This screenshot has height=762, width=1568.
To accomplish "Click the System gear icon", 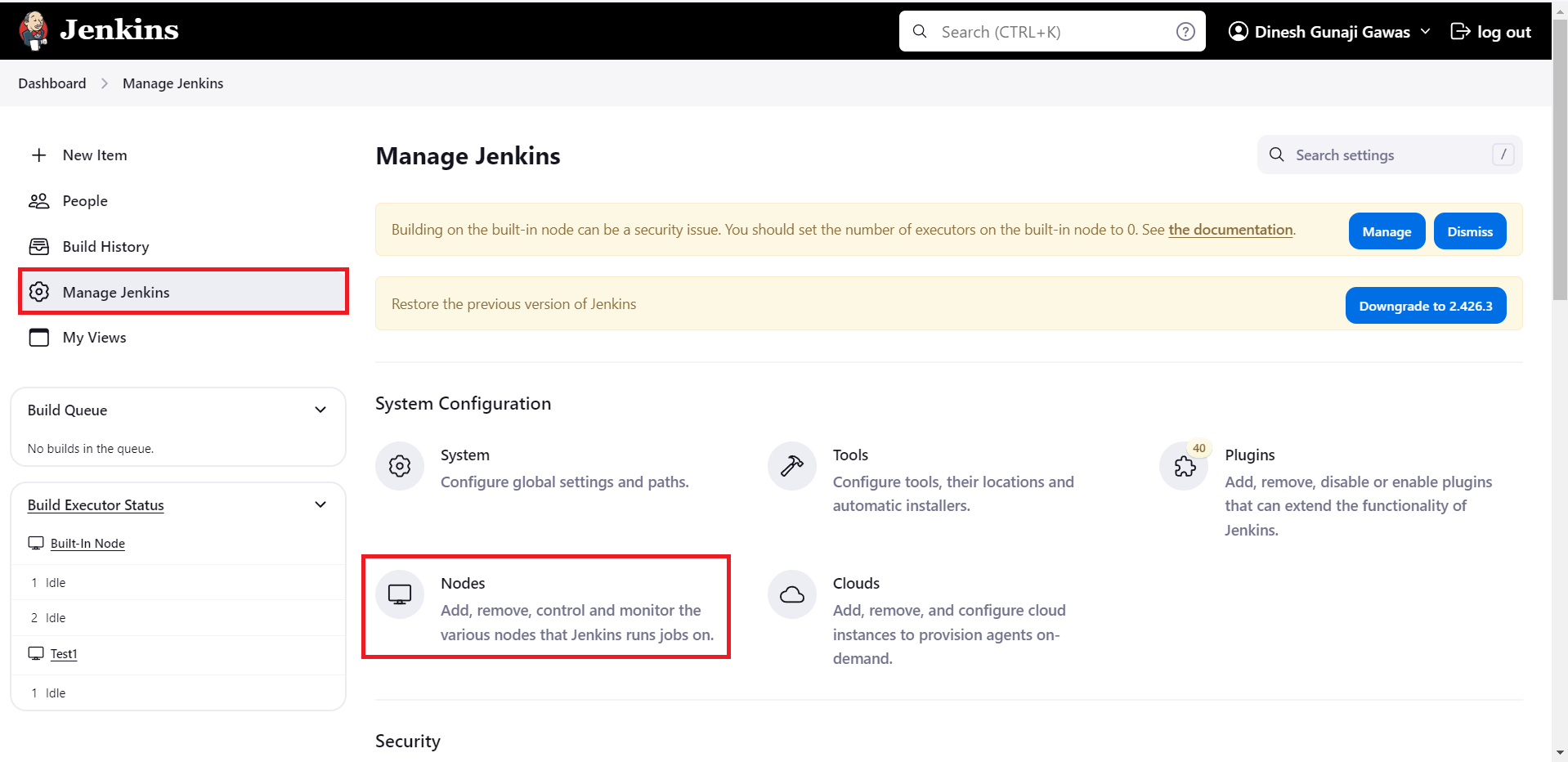I will tap(400, 466).
